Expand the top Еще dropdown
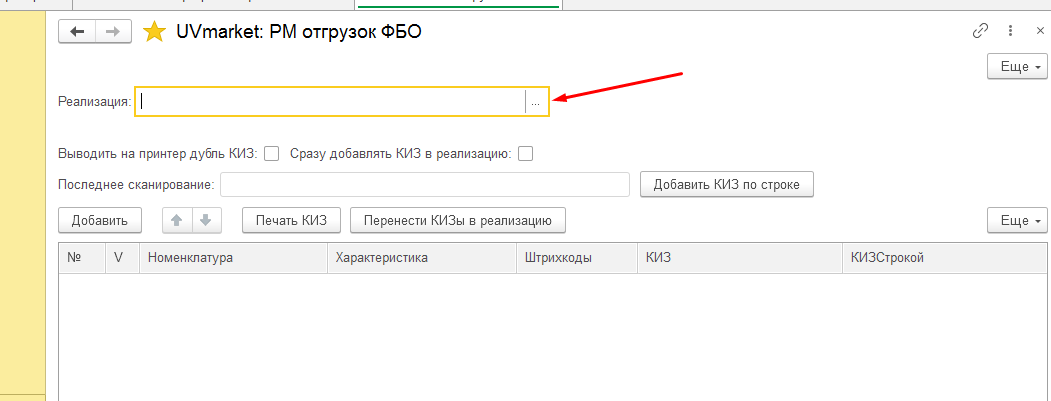This screenshot has height=401, width=1051. [1017, 67]
